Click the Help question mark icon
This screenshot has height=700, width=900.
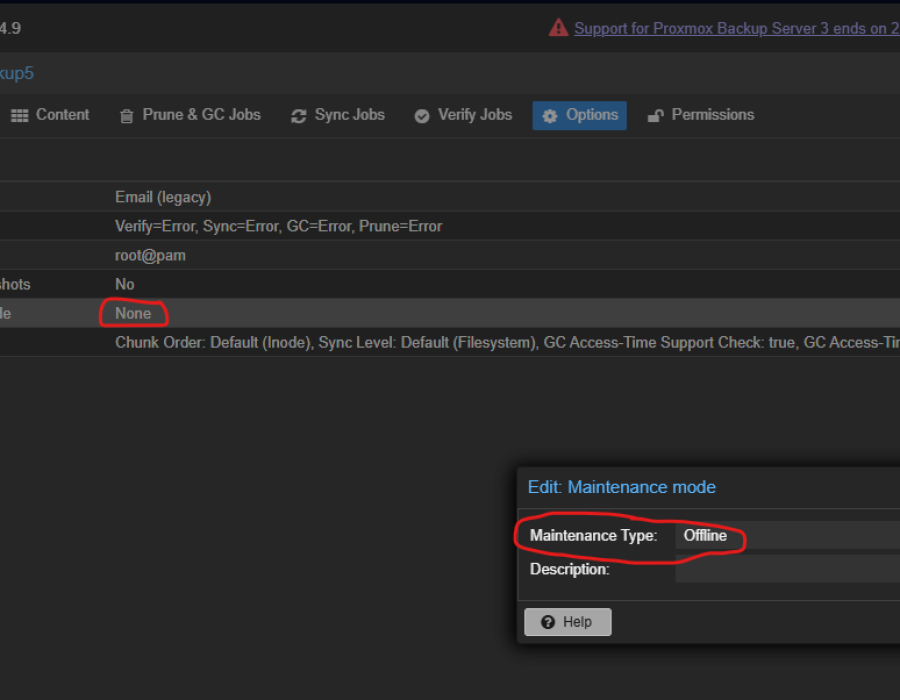point(548,622)
